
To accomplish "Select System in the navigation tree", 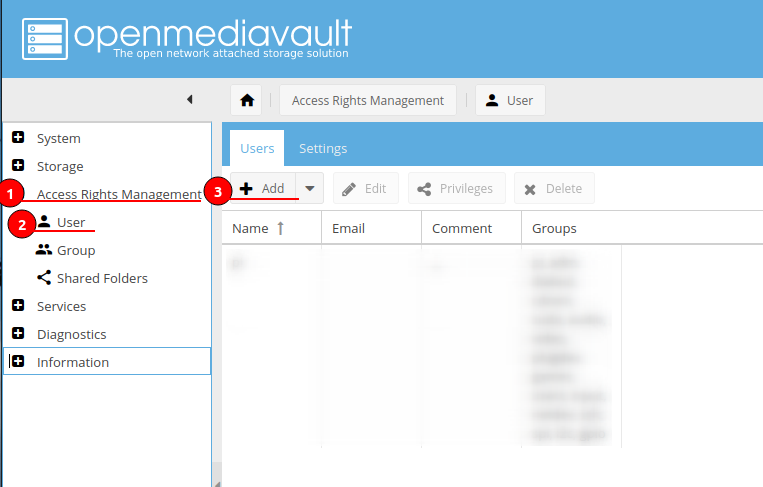I will pos(59,139).
